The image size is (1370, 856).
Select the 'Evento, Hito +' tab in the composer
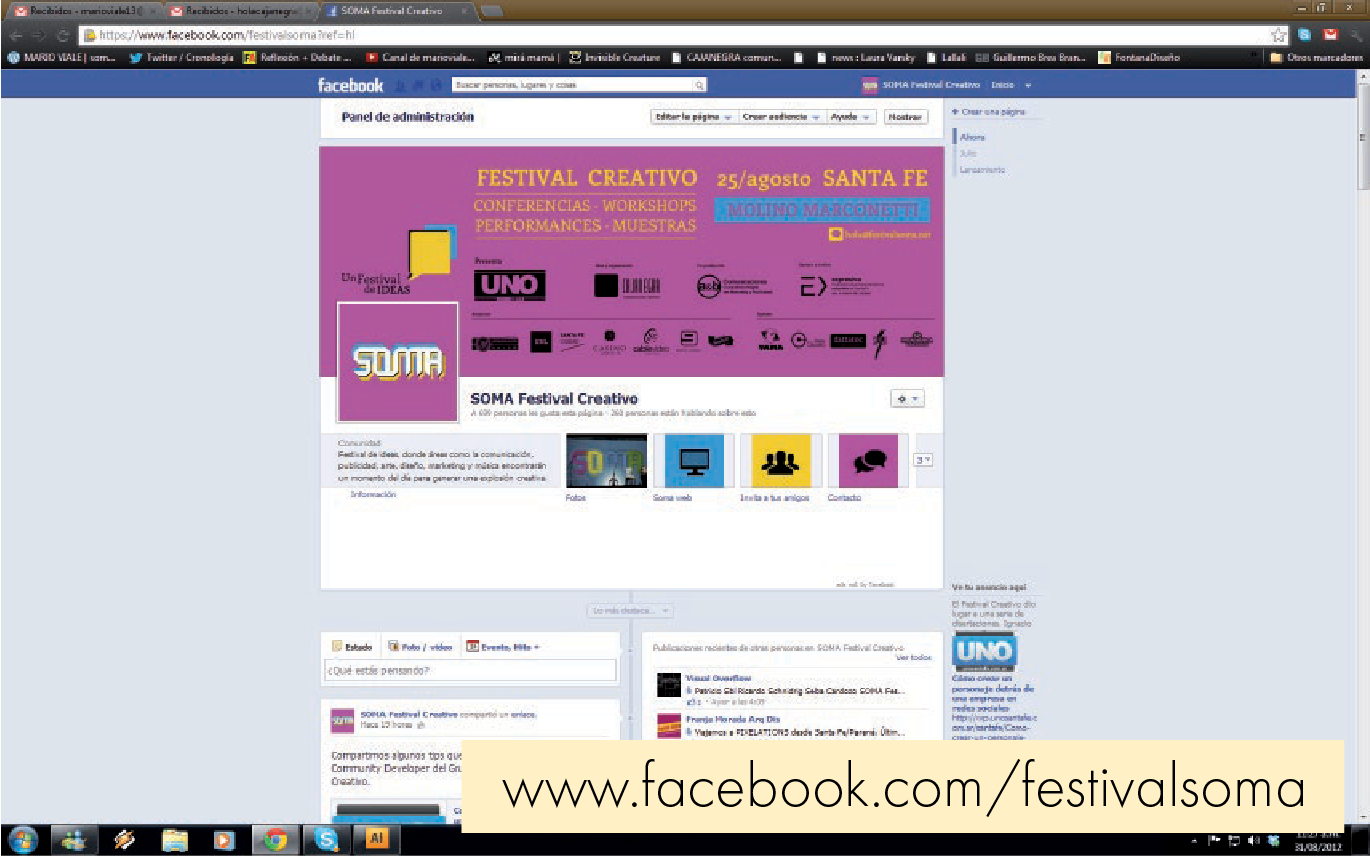pos(503,647)
